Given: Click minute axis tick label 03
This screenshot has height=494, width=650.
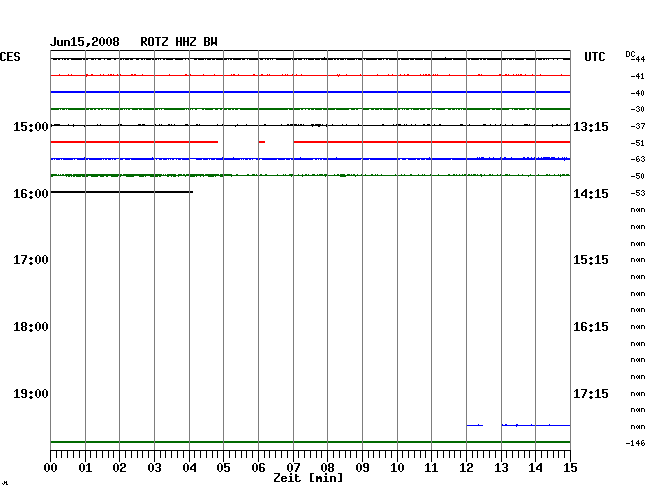Looking at the screenshot, I should pyautogui.click(x=154, y=468).
